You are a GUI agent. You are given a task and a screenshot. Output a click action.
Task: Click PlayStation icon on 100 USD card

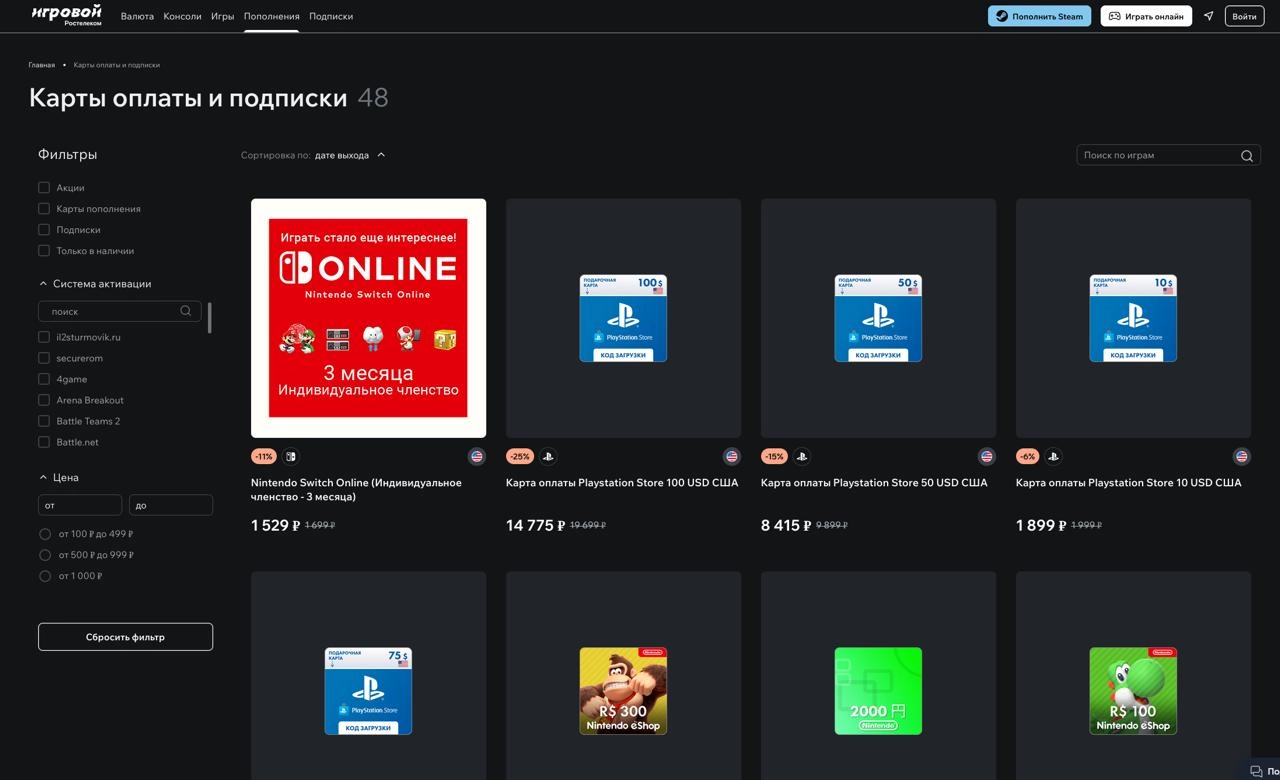[548, 456]
